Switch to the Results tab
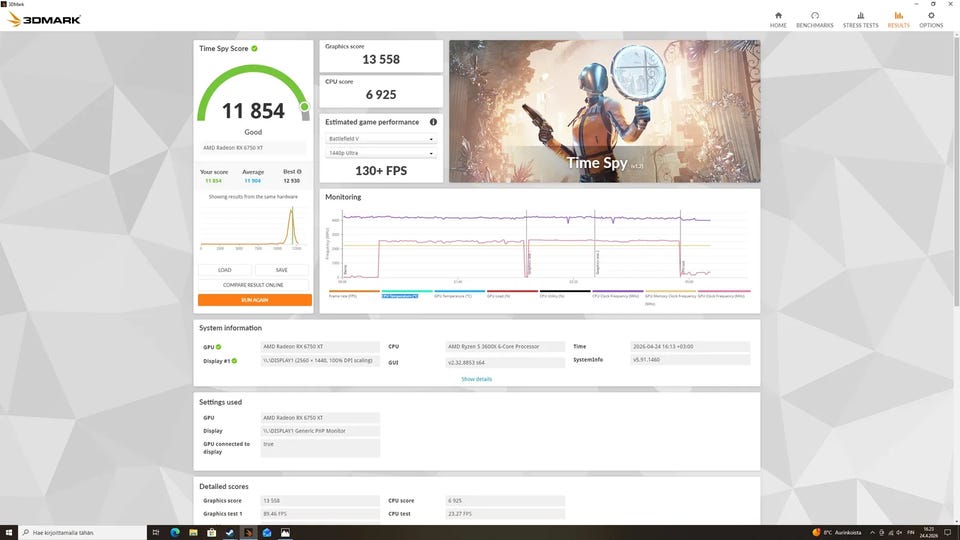 point(898,20)
